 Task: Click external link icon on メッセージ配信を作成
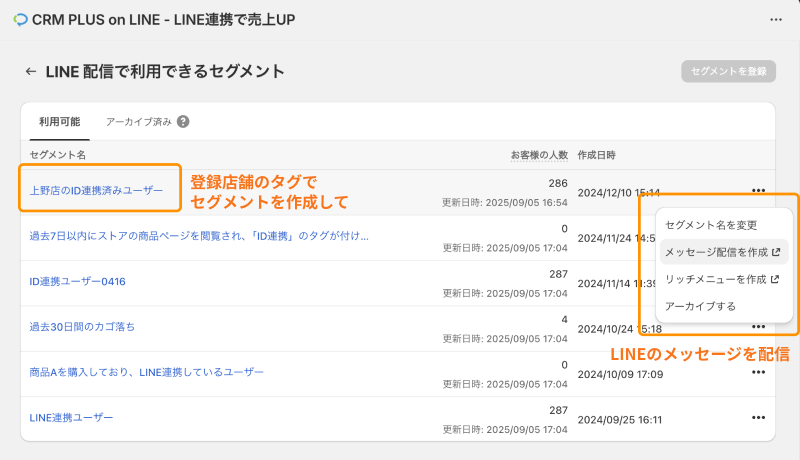point(776,252)
